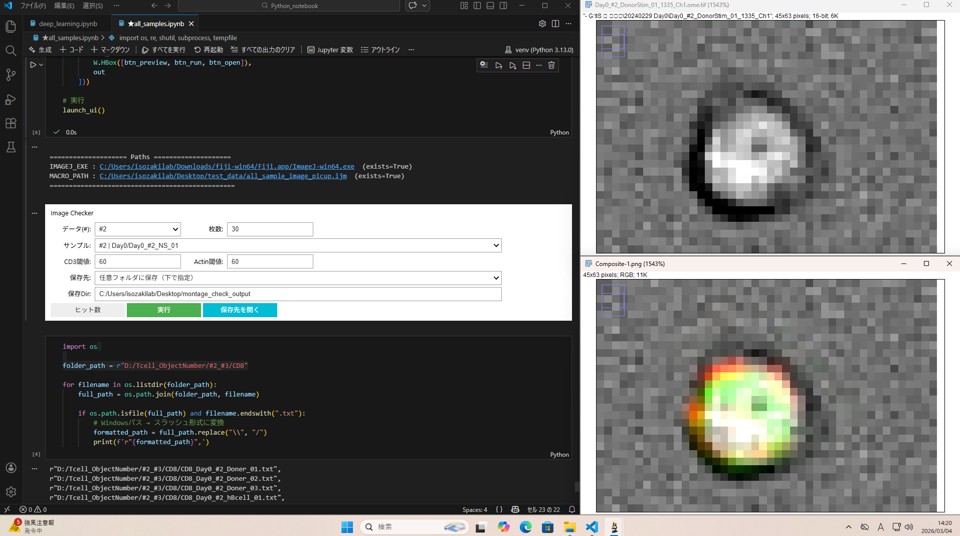The height and width of the screenshot is (536, 960).
Task: Open the Windows Start button
Action: (347, 527)
